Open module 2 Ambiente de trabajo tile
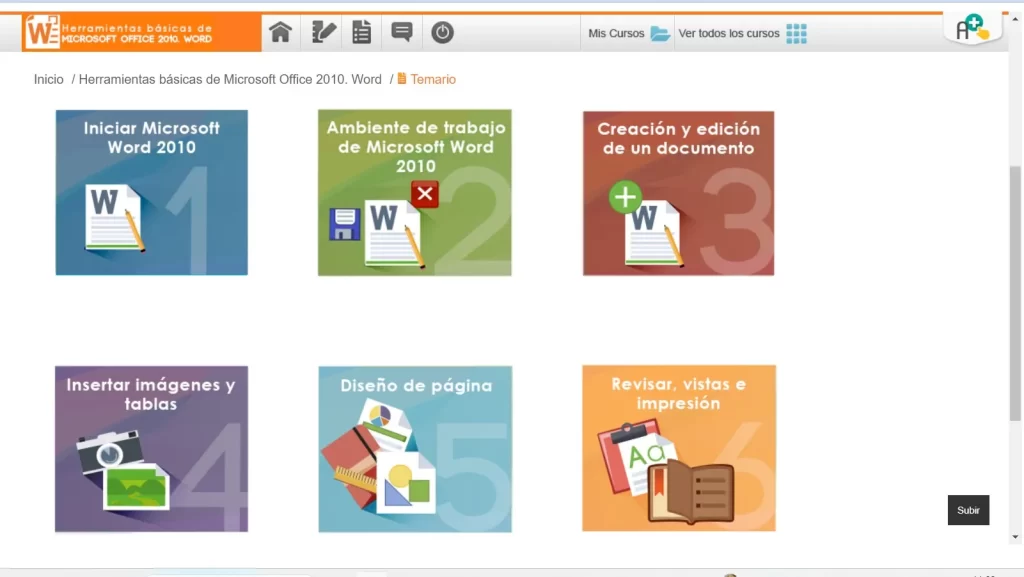The width and height of the screenshot is (1024, 577). pyautogui.click(x=415, y=193)
